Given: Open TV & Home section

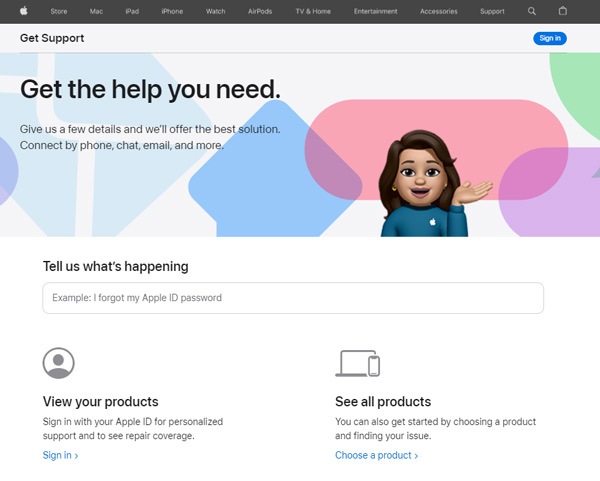Looking at the screenshot, I should coord(313,11).
